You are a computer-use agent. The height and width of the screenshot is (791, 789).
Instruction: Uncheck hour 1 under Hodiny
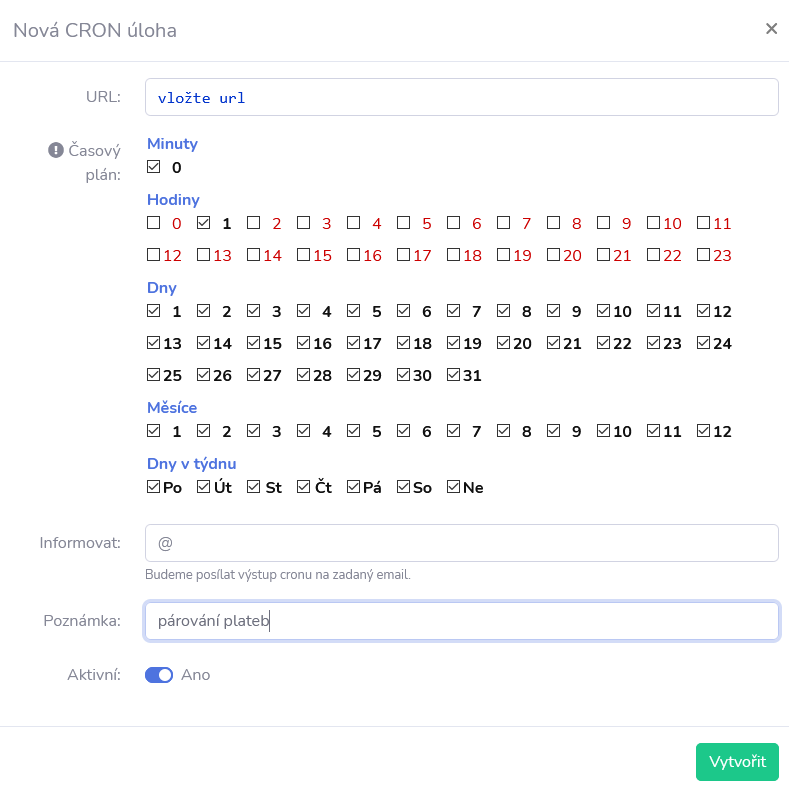[204, 223]
